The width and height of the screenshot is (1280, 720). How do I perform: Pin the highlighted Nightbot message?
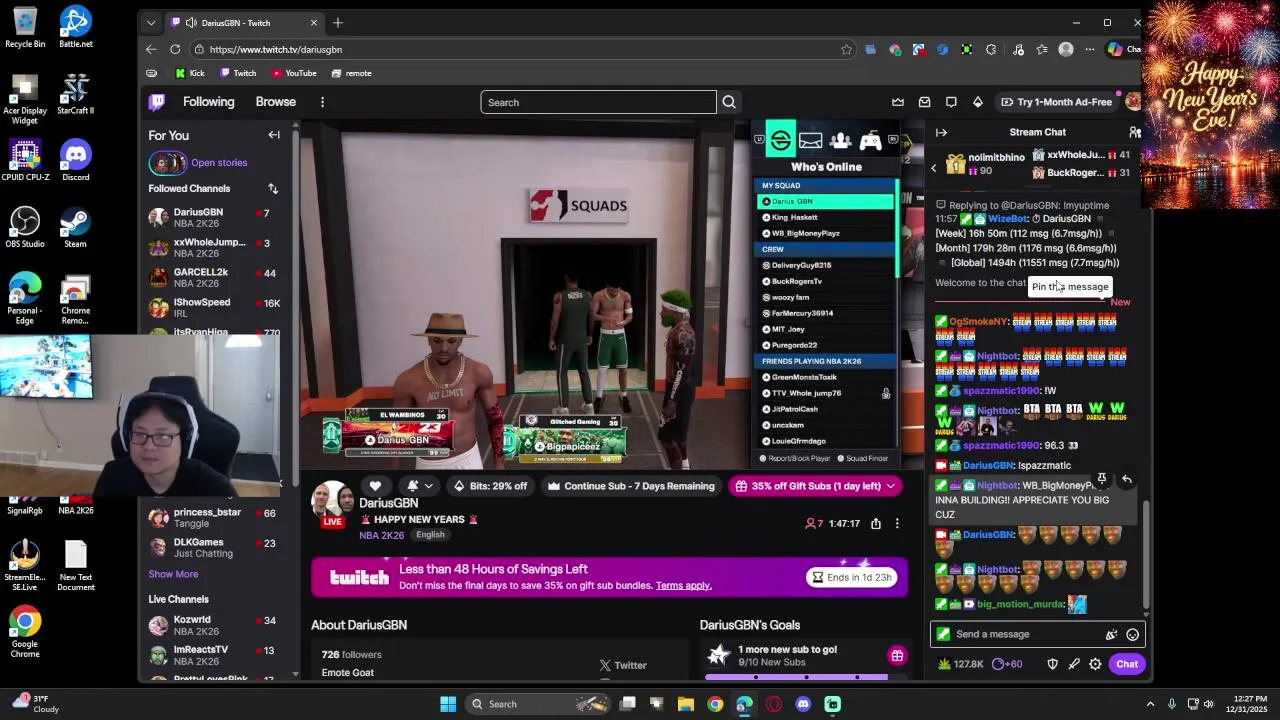pos(1101,479)
